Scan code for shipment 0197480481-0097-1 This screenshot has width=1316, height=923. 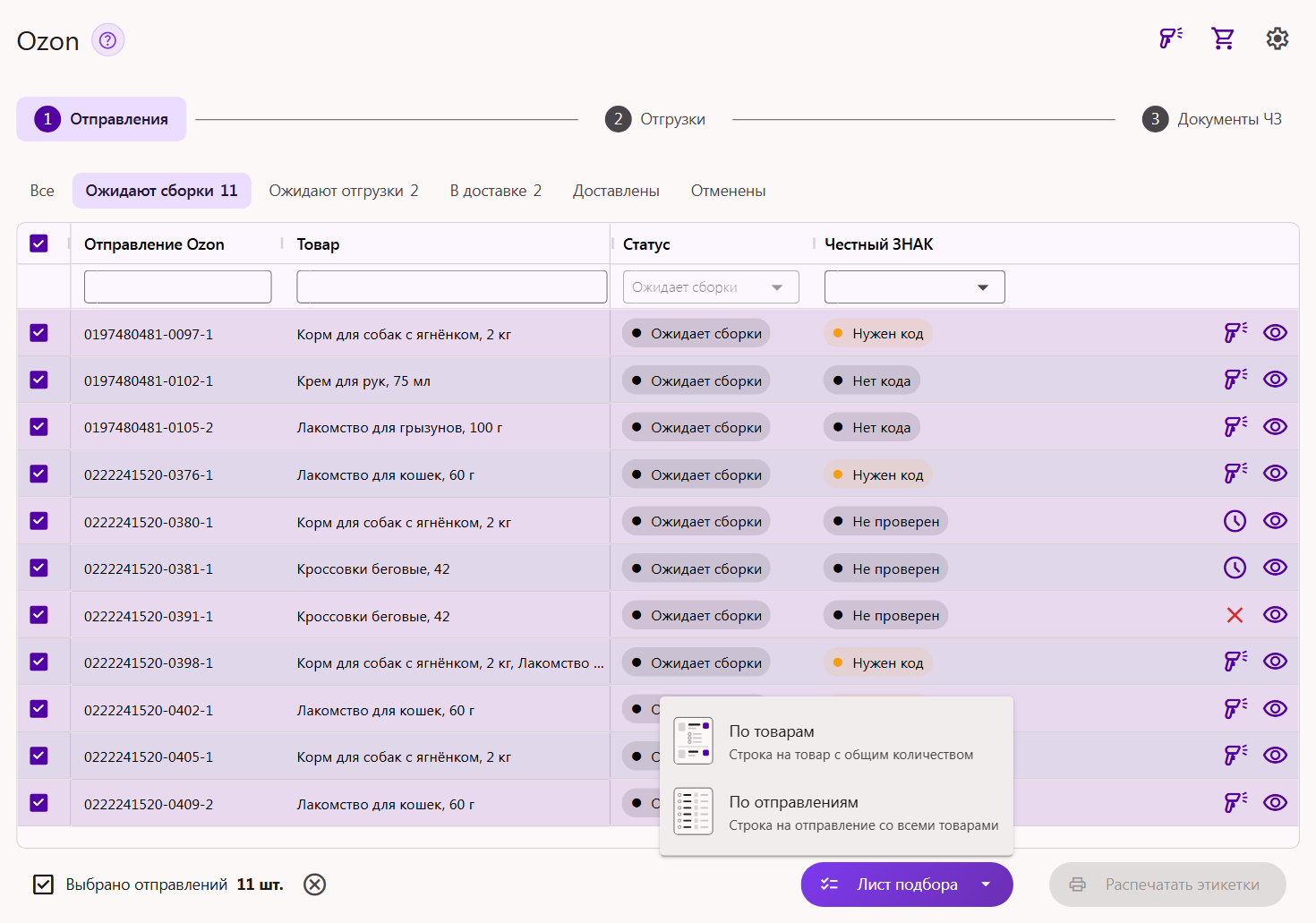pyautogui.click(x=1235, y=333)
